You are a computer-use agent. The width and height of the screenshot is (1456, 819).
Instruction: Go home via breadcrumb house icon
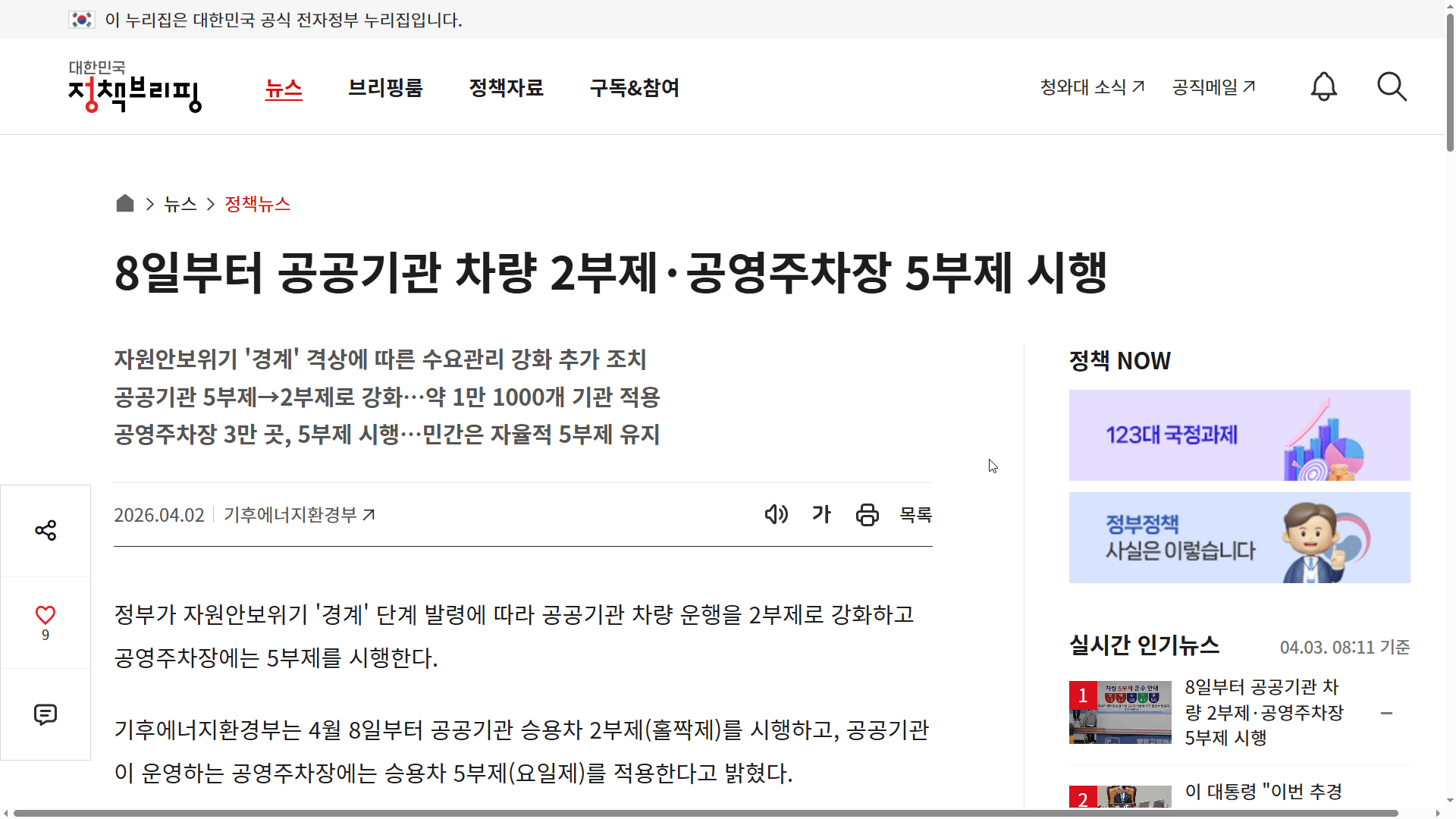pyautogui.click(x=124, y=202)
